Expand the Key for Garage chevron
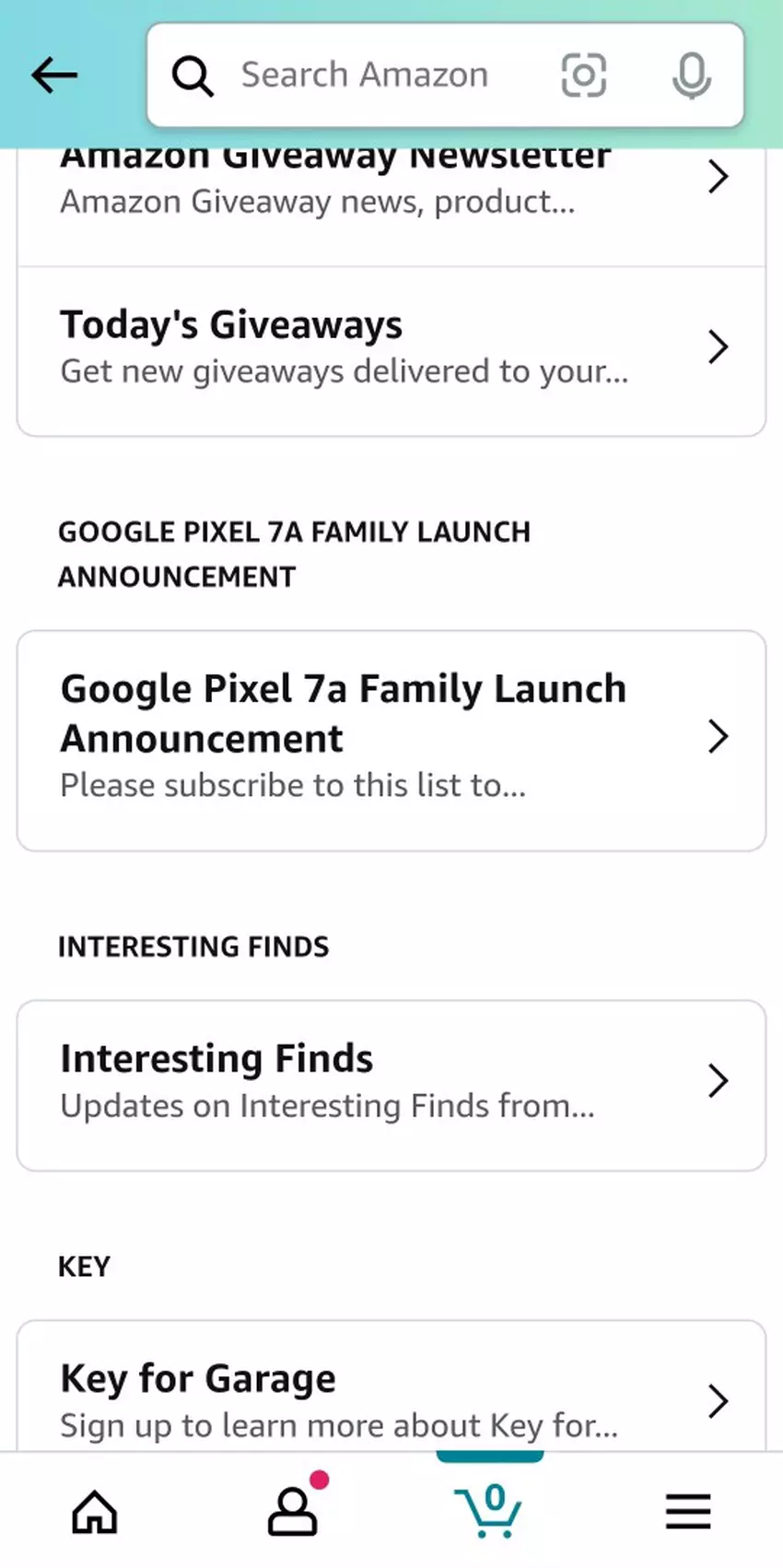 pos(718,1400)
